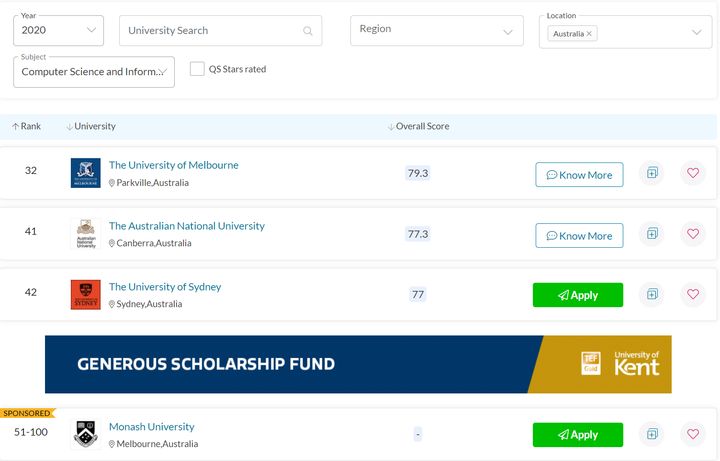Click Know More for University of Melbourne

579,174
